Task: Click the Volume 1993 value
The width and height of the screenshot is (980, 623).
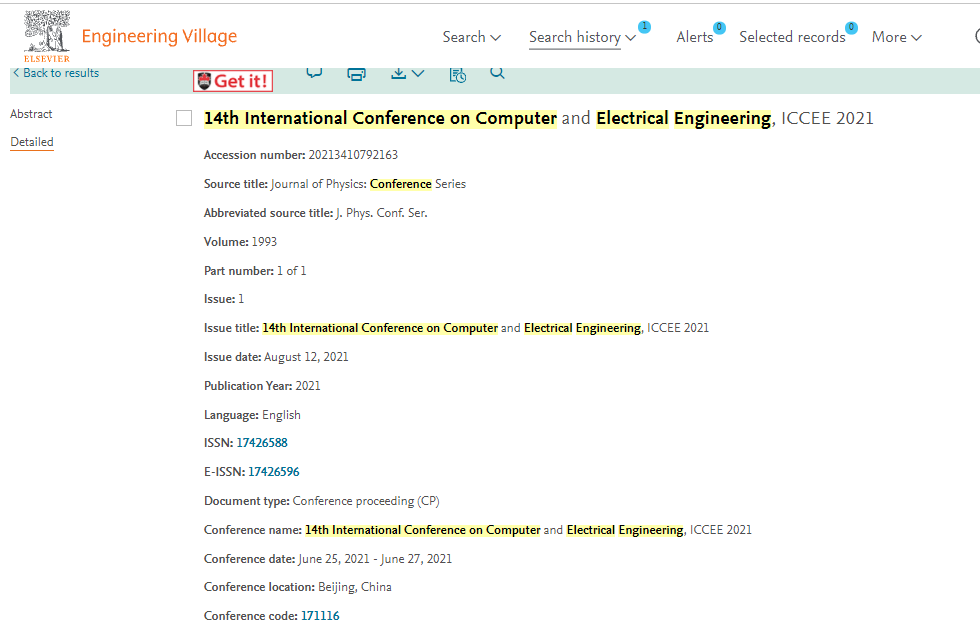Action: (264, 242)
